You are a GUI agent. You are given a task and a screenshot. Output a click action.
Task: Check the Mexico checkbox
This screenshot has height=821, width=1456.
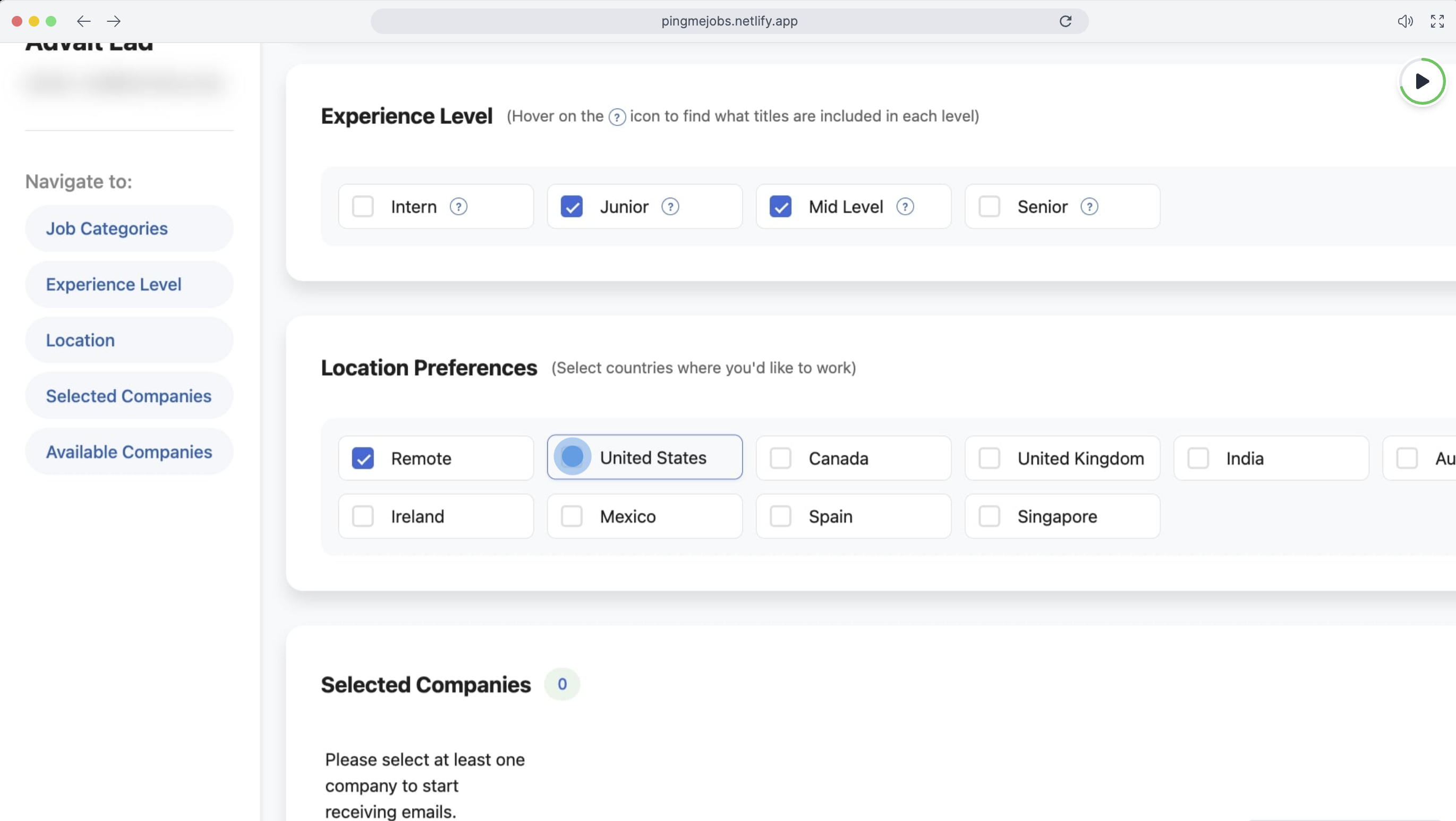coord(572,516)
